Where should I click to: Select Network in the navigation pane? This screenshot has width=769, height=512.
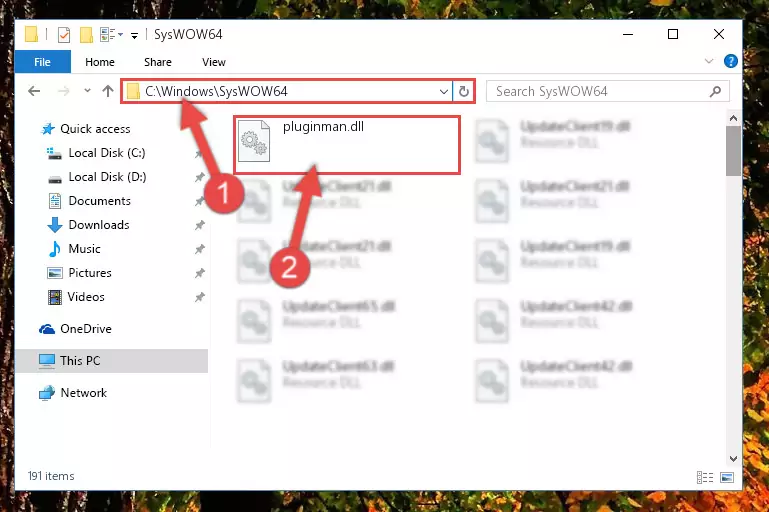coord(83,393)
